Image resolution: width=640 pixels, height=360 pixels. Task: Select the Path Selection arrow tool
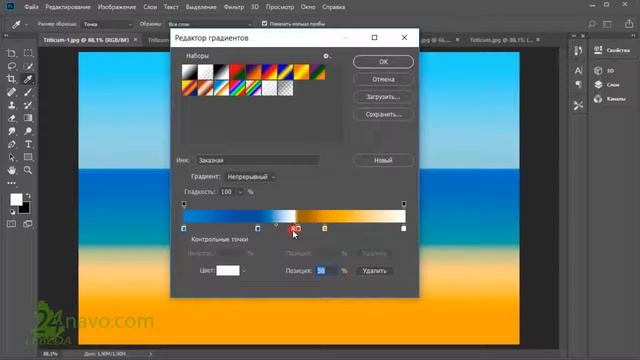point(11,158)
